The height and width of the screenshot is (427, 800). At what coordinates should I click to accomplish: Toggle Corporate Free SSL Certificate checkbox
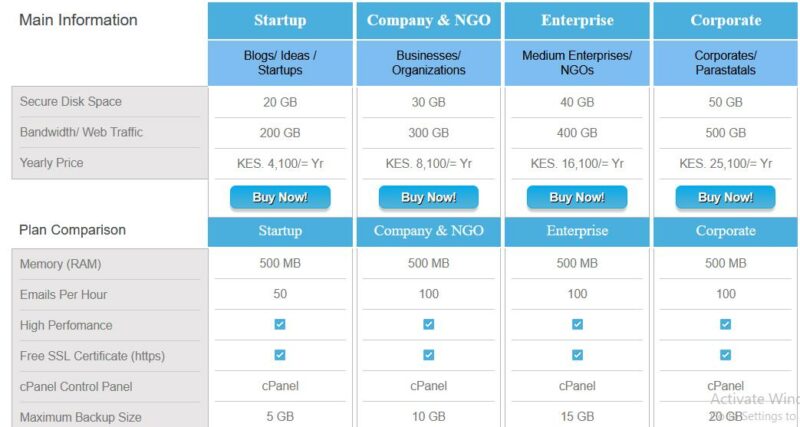(x=726, y=355)
